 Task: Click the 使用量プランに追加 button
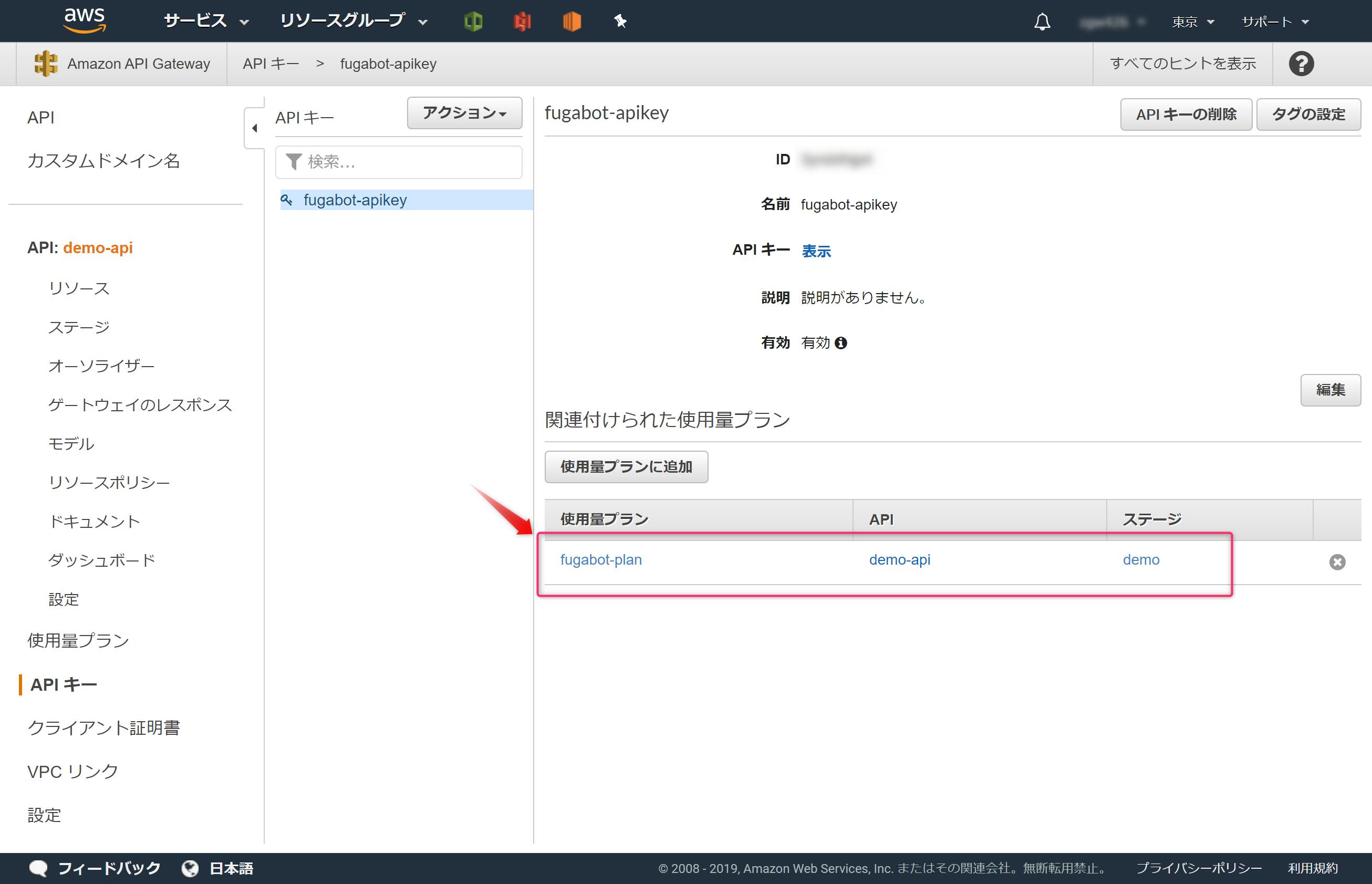pyautogui.click(x=626, y=466)
